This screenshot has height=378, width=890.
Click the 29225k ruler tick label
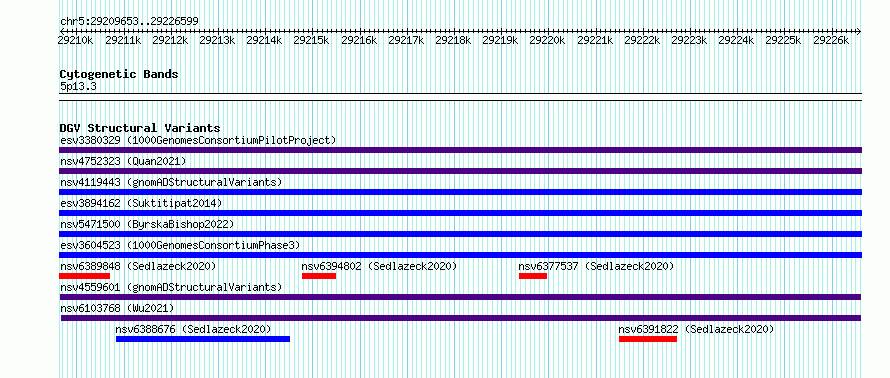(784, 40)
